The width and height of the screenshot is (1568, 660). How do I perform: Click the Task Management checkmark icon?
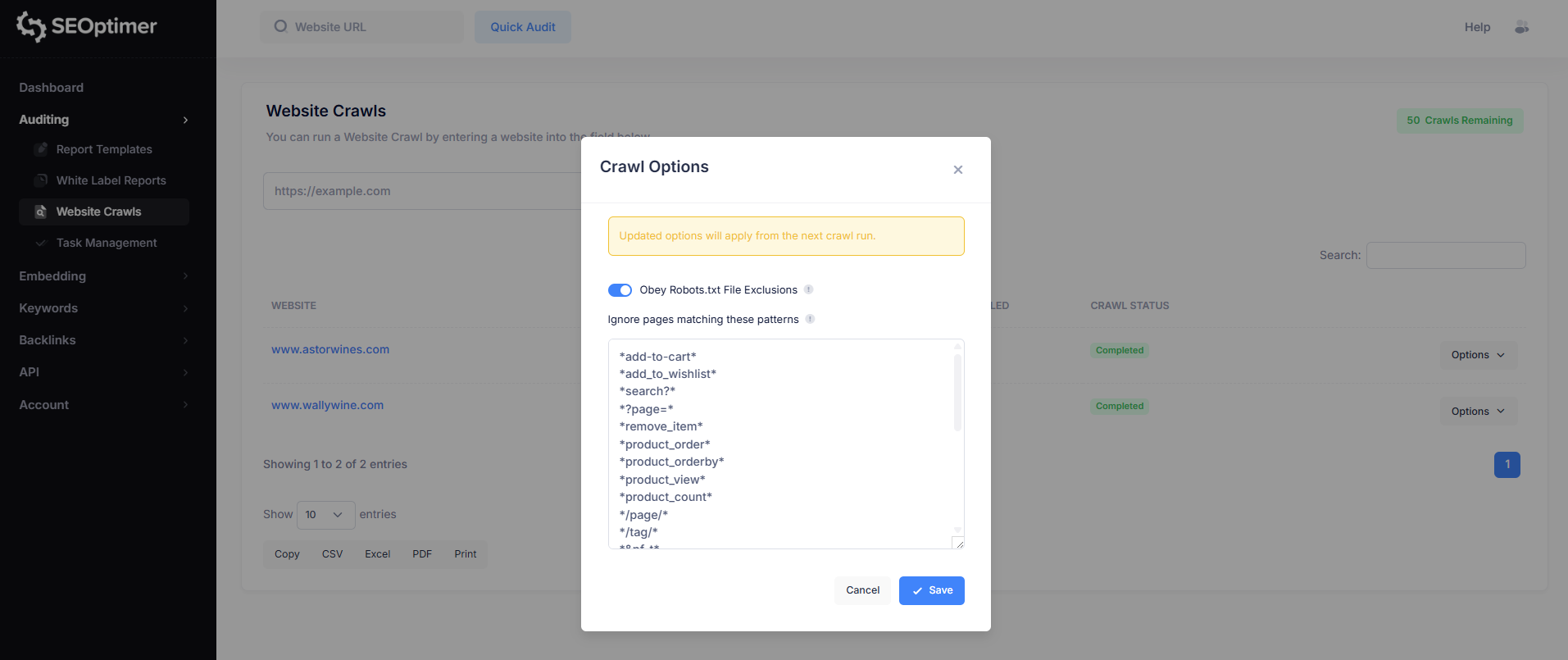(41, 243)
